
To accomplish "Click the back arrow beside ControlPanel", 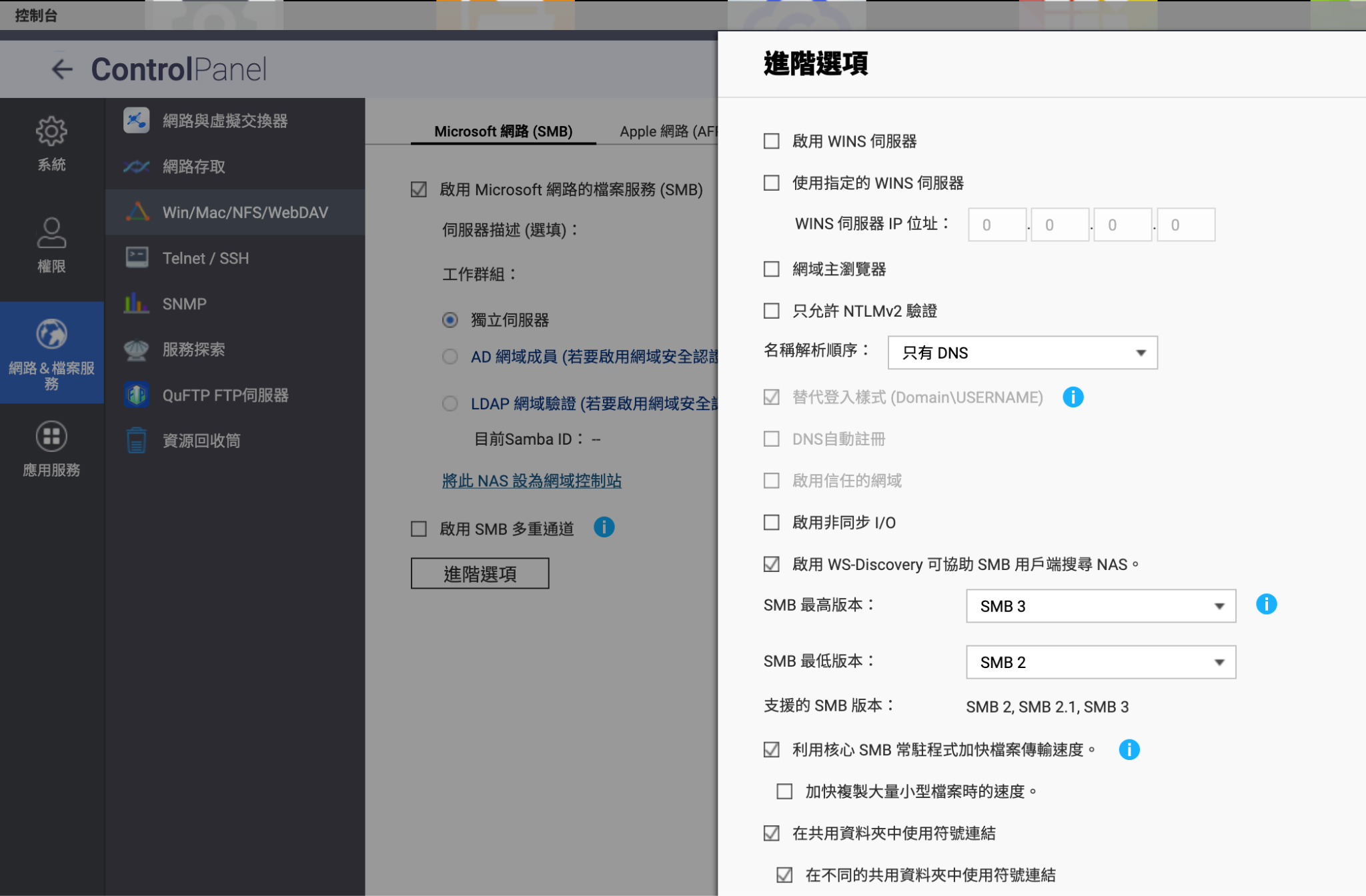I will pyautogui.click(x=62, y=69).
